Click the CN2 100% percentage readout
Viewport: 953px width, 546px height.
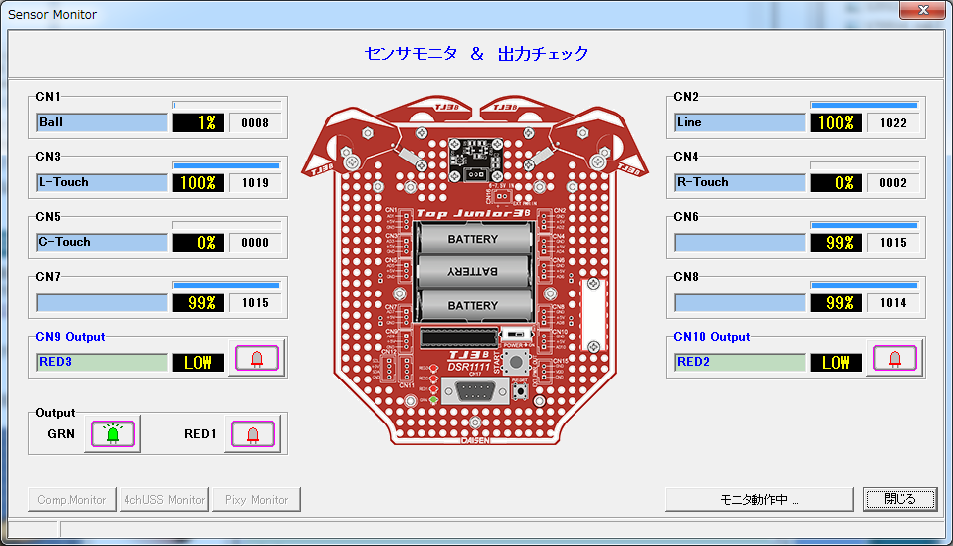[x=836, y=123]
